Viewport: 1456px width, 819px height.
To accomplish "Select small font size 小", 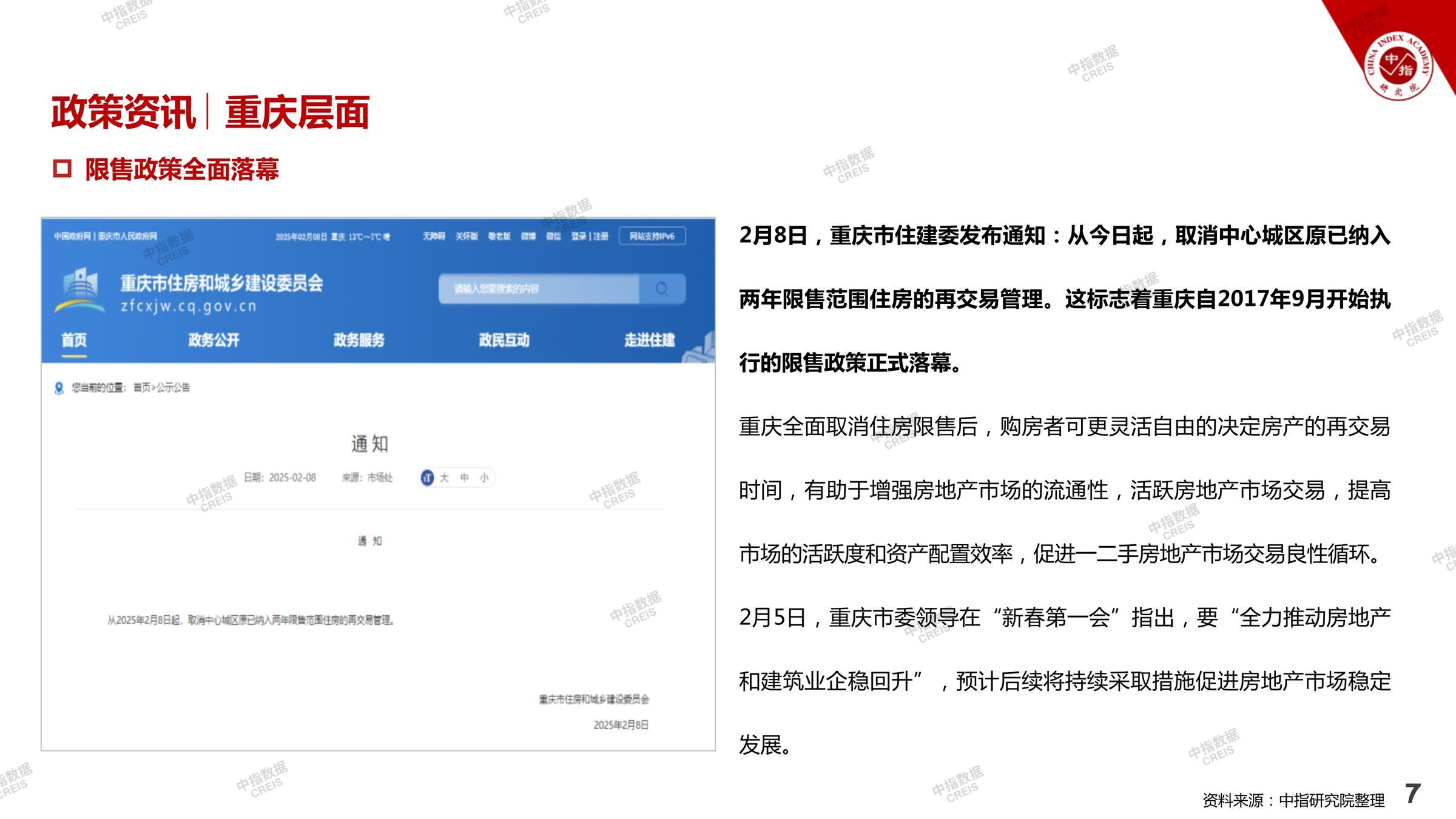I will tap(484, 477).
